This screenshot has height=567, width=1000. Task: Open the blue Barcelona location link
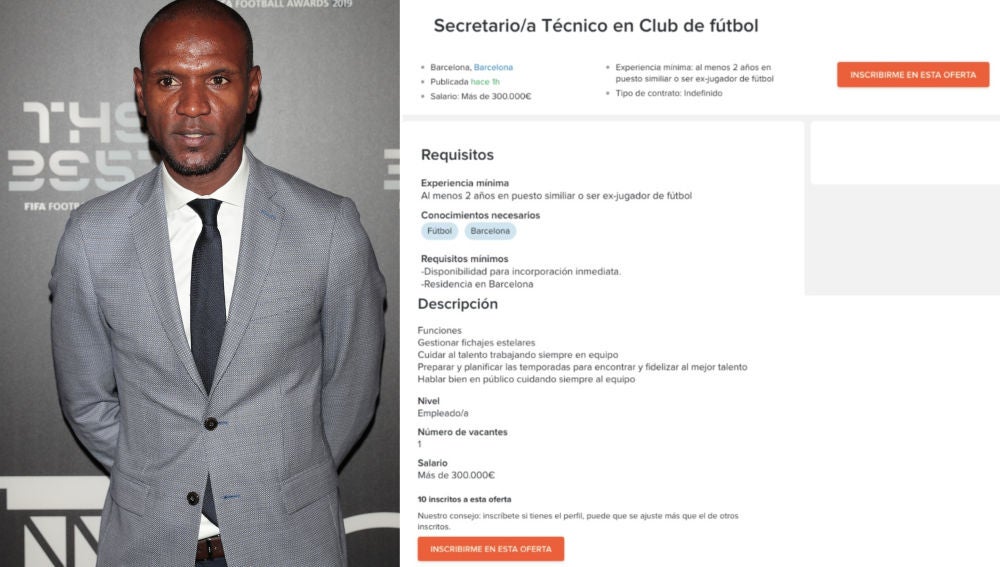[x=493, y=67]
